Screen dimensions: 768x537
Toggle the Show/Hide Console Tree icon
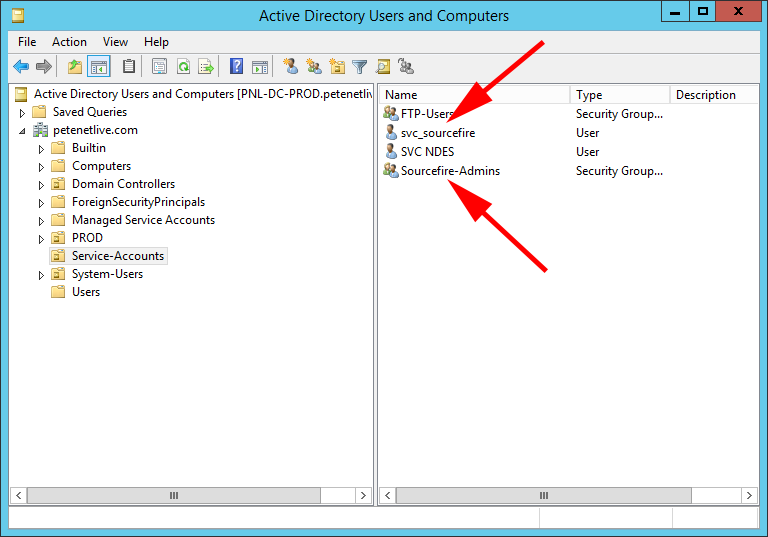click(98, 66)
